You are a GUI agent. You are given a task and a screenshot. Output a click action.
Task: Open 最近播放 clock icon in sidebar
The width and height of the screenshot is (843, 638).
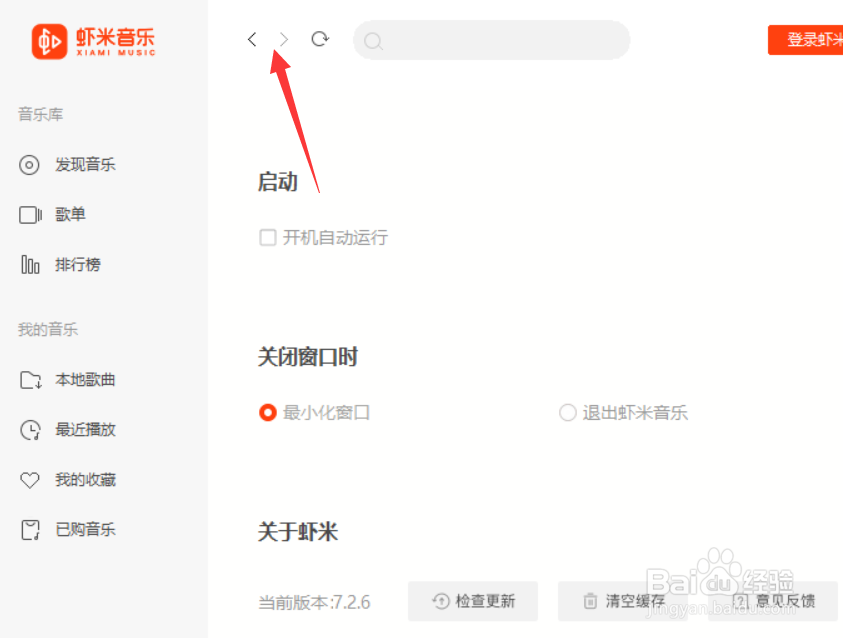30,430
